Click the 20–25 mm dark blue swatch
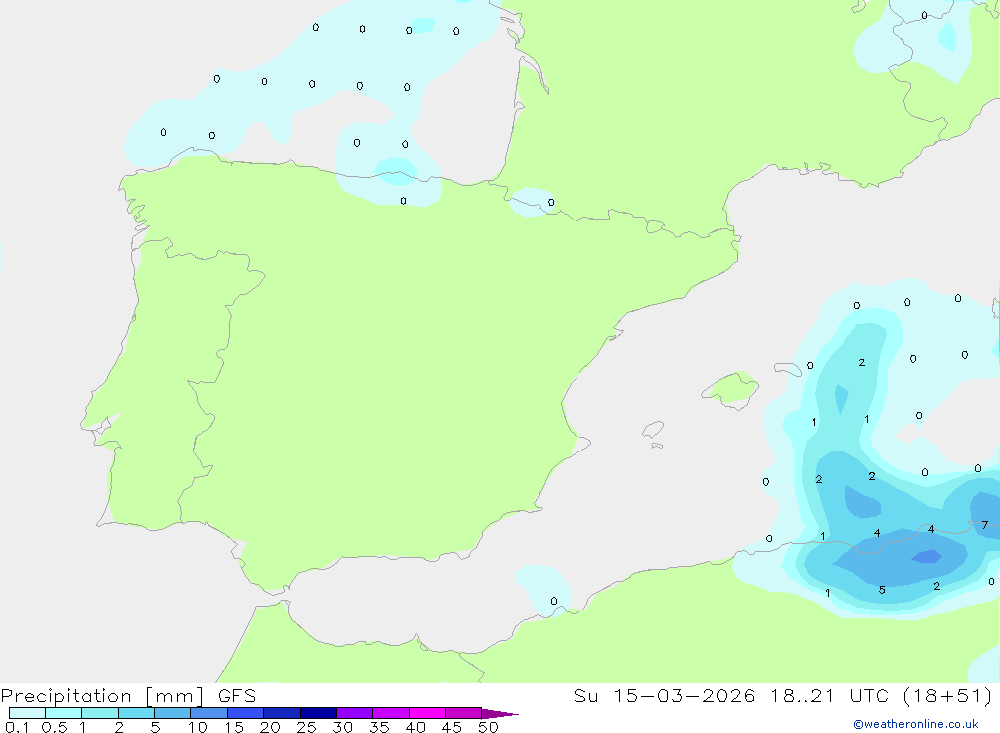The width and height of the screenshot is (1000, 733). click(281, 713)
